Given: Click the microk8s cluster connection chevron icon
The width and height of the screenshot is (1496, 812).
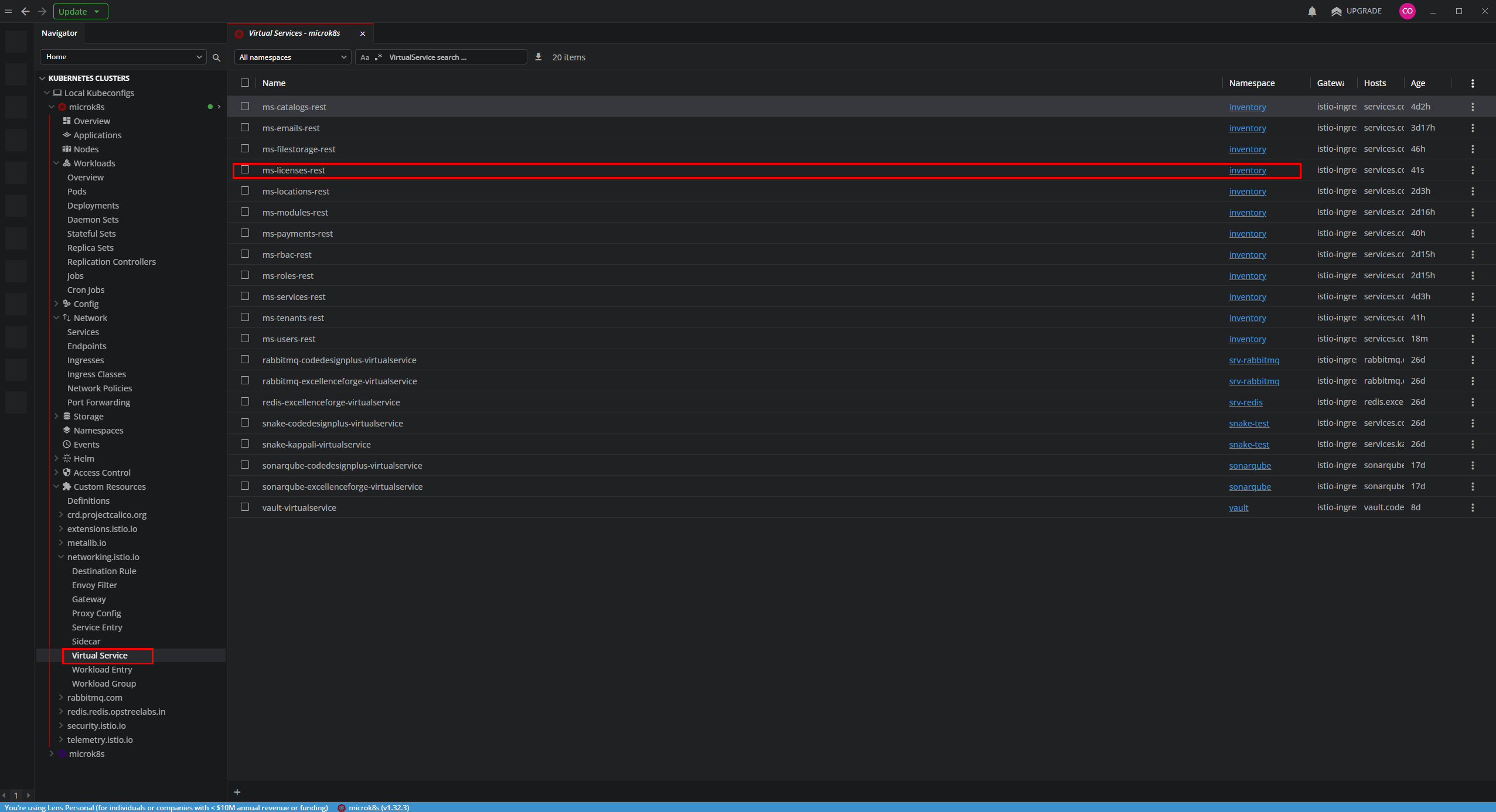Looking at the screenshot, I should click(x=219, y=107).
